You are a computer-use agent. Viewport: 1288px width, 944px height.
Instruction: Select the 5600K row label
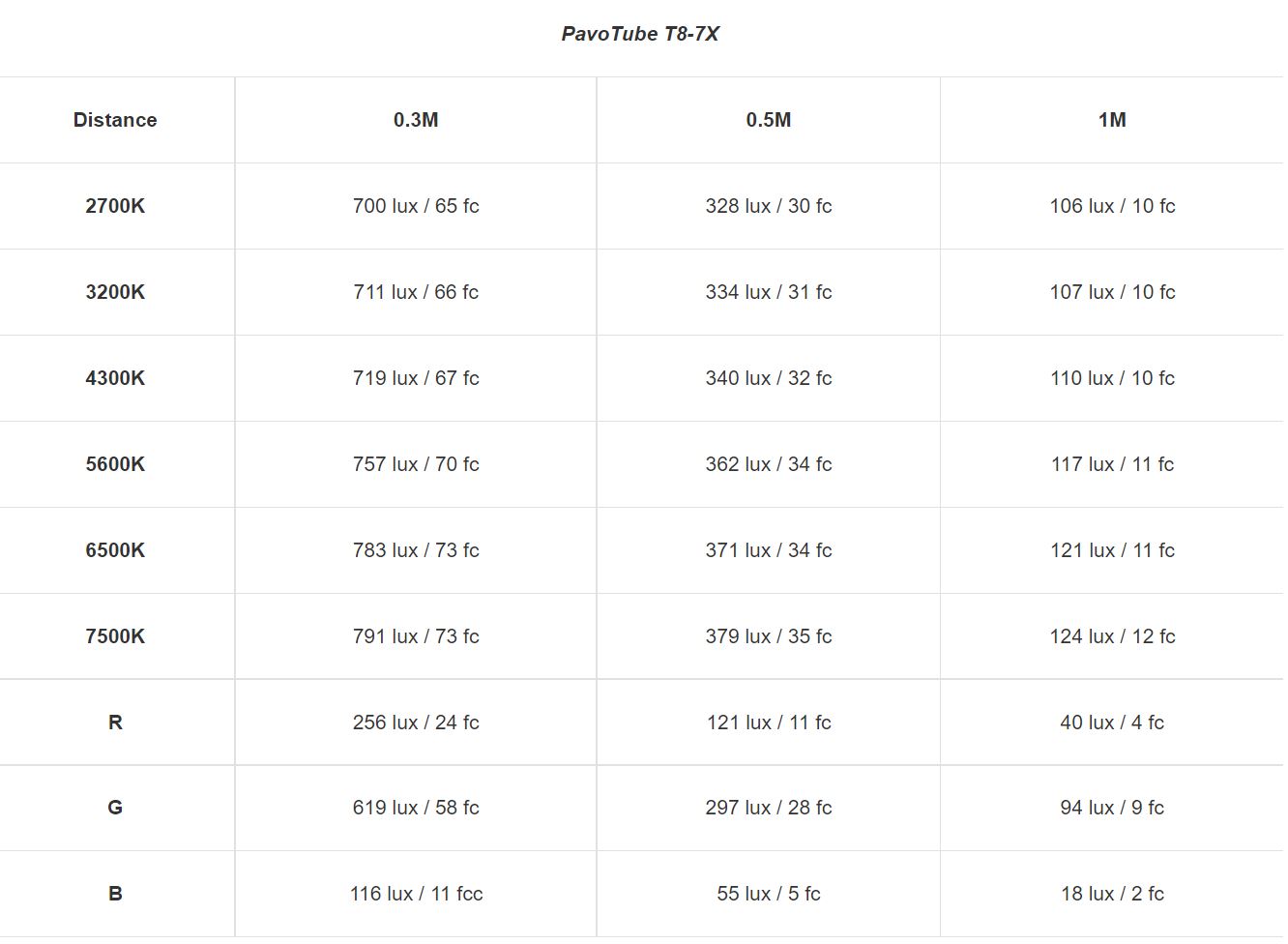tap(115, 464)
